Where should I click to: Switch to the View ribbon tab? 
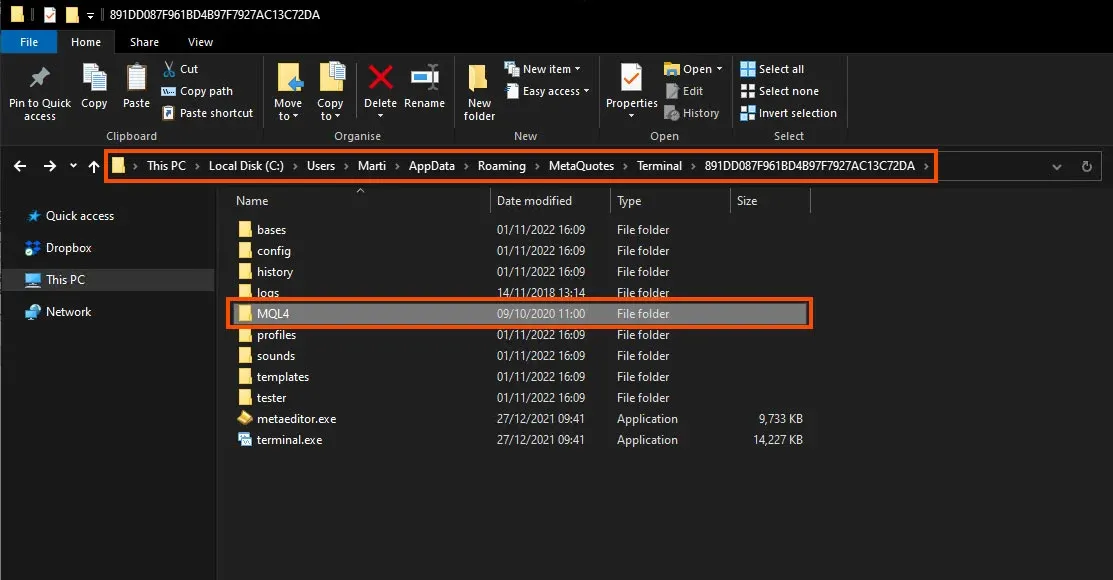click(200, 42)
